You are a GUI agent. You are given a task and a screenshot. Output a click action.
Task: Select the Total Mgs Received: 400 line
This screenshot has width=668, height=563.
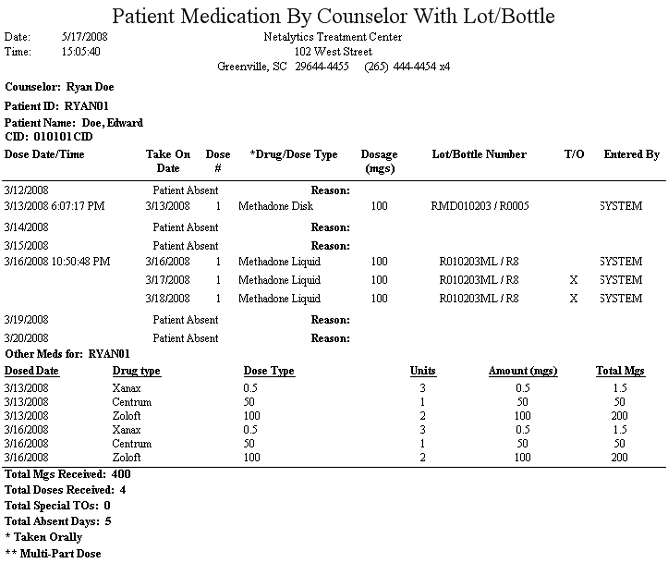(x=67, y=474)
